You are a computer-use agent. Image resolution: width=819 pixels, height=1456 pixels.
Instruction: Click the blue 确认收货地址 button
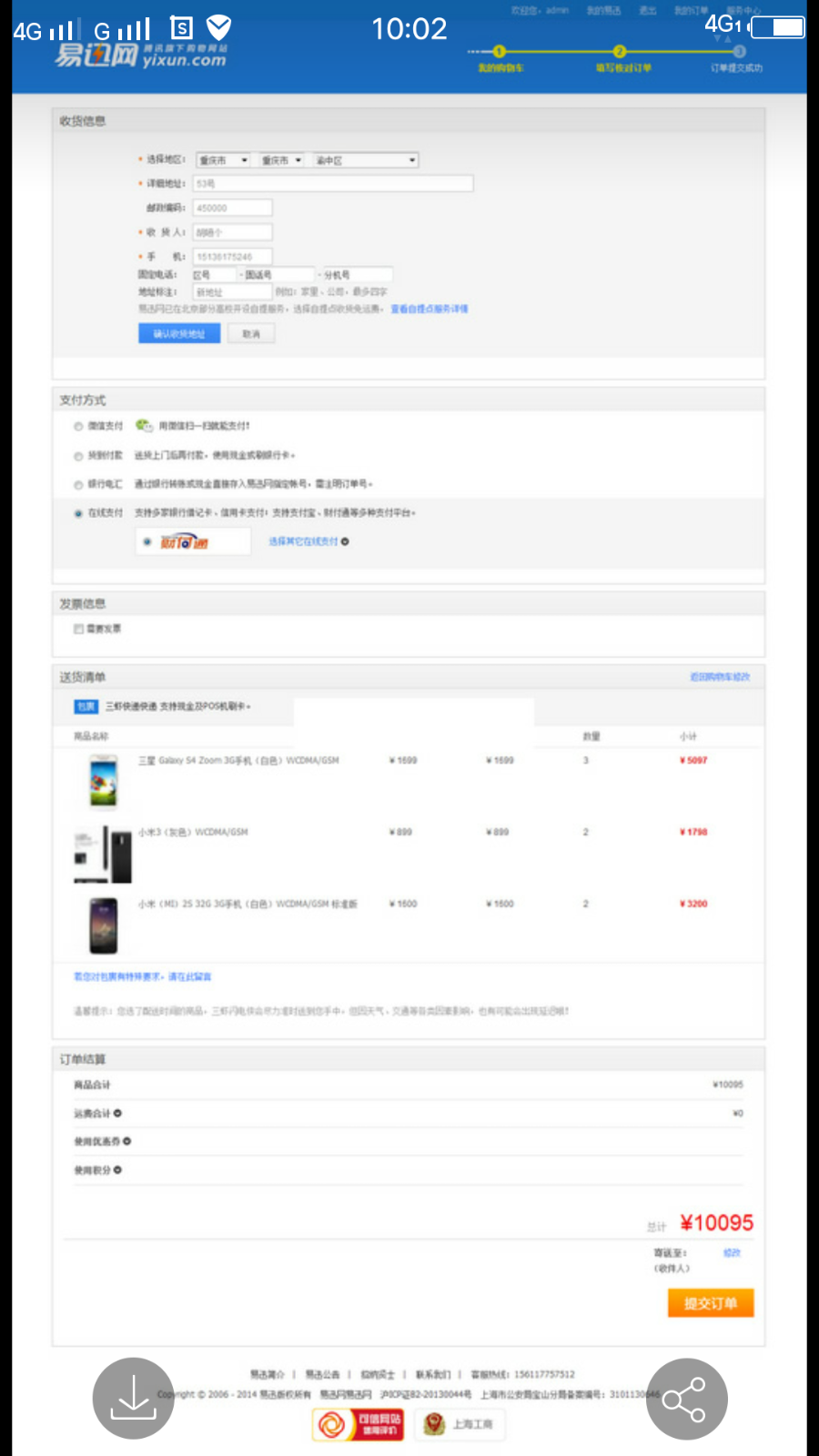point(179,334)
